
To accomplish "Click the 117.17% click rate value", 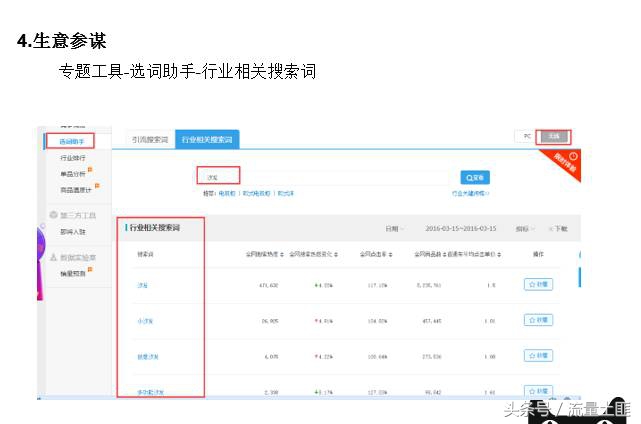I will point(377,285).
